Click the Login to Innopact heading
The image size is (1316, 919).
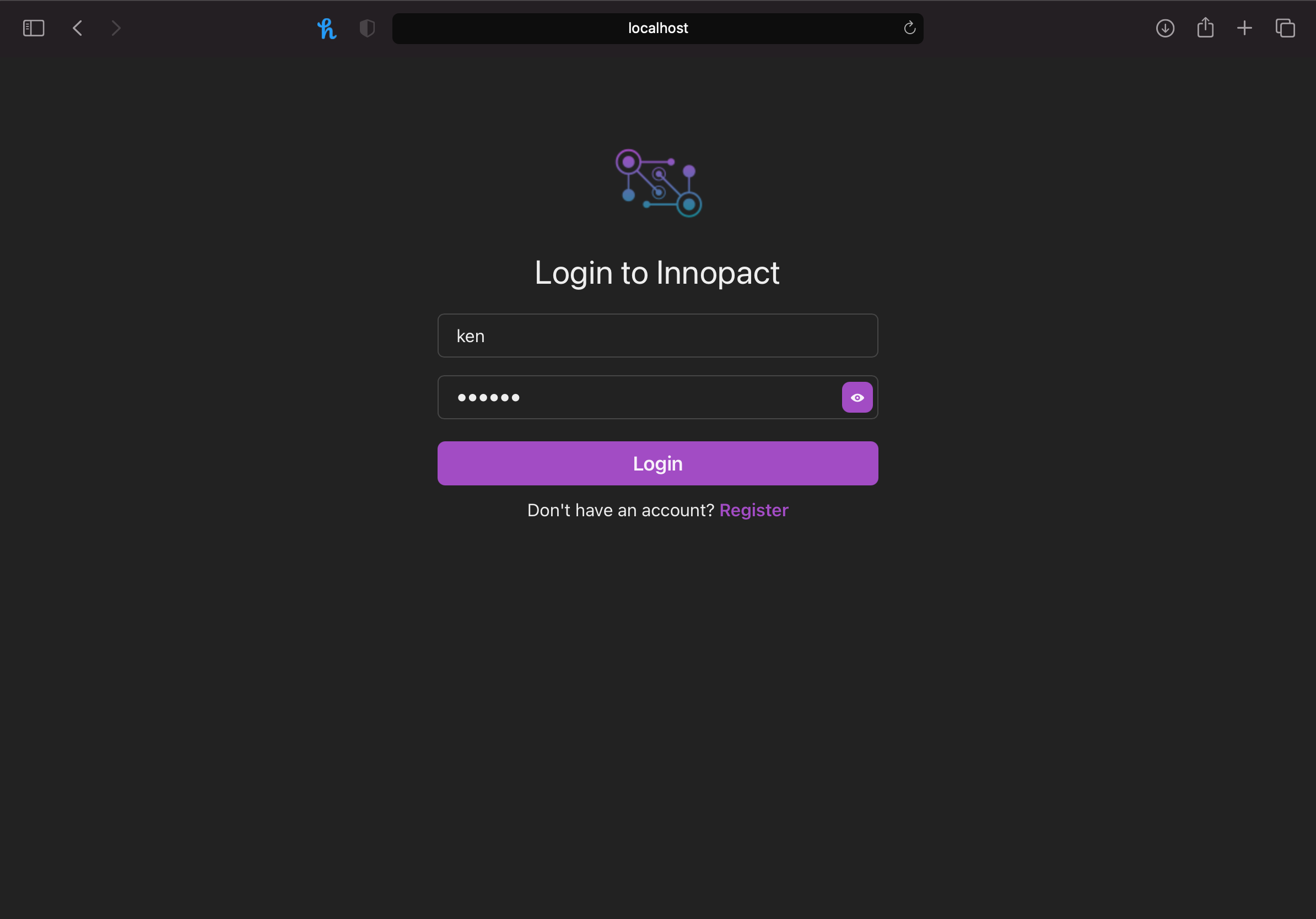coord(657,273)
